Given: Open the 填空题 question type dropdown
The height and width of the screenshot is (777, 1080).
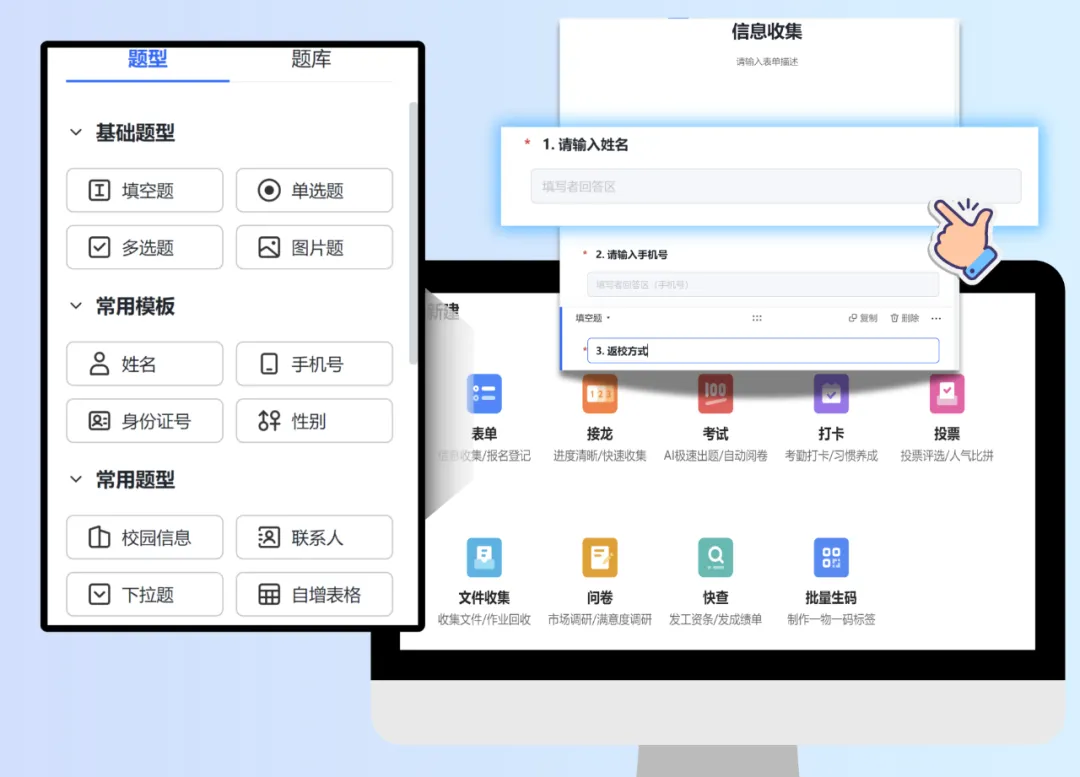Looking at the screenshot, I should 592,318.
